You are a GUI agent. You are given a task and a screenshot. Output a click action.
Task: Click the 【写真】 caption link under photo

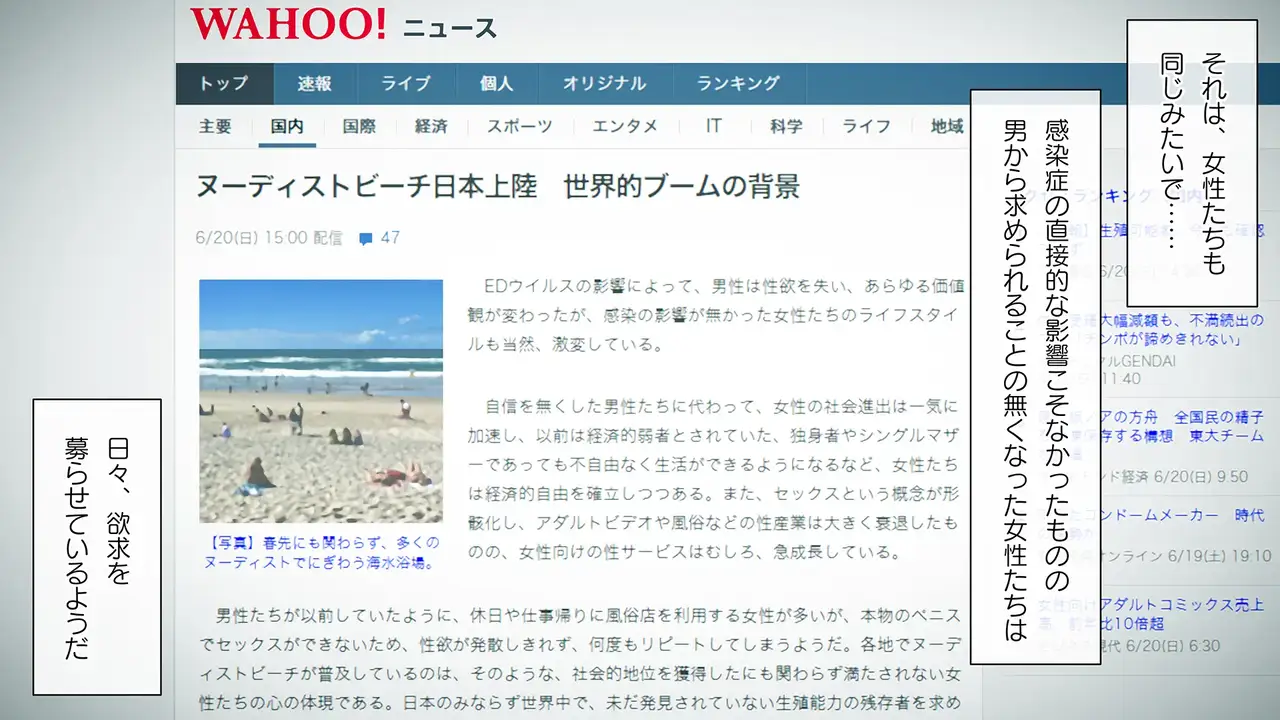tap(321, 553)
